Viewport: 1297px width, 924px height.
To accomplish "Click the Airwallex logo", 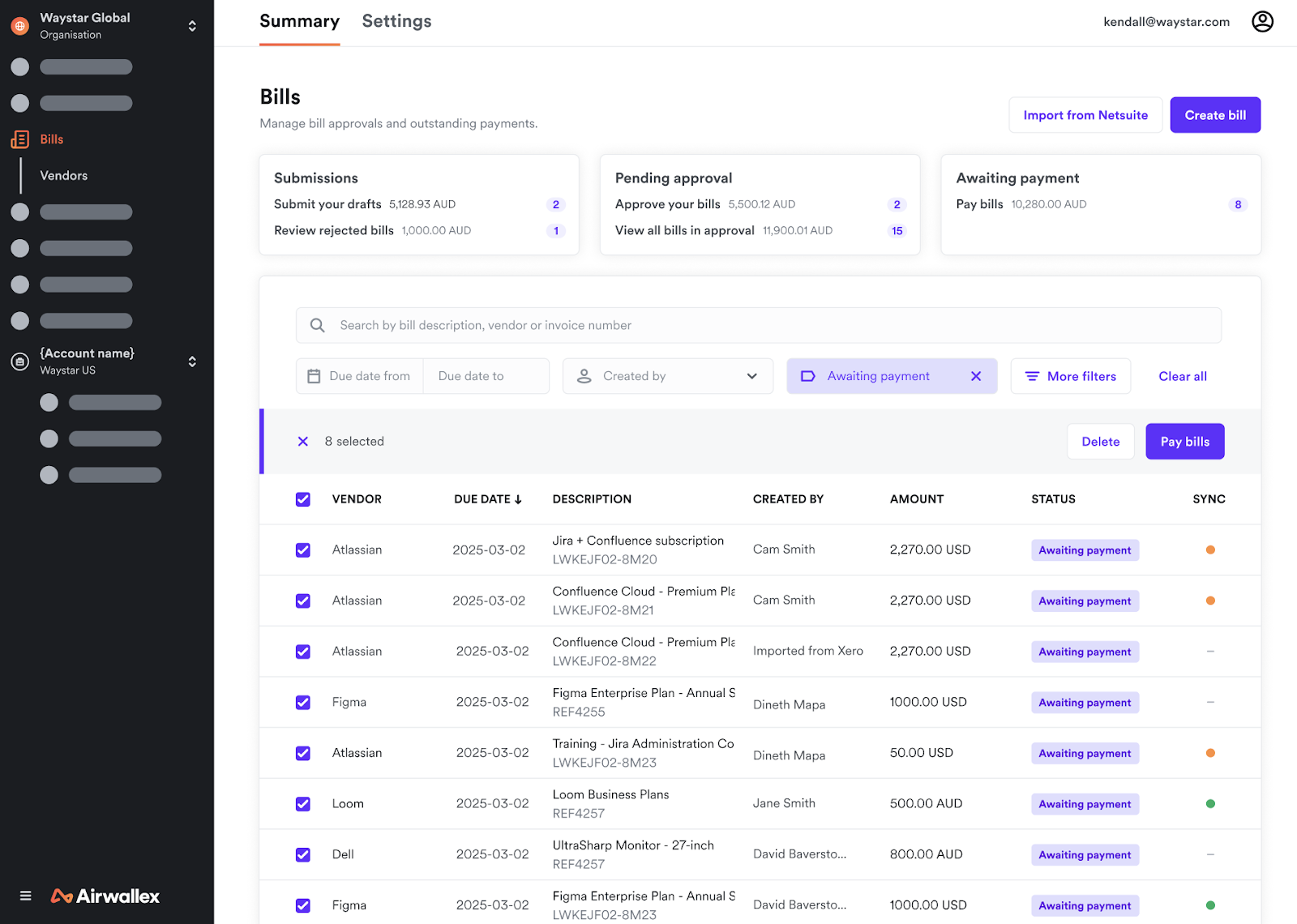I will click(105, 896).
